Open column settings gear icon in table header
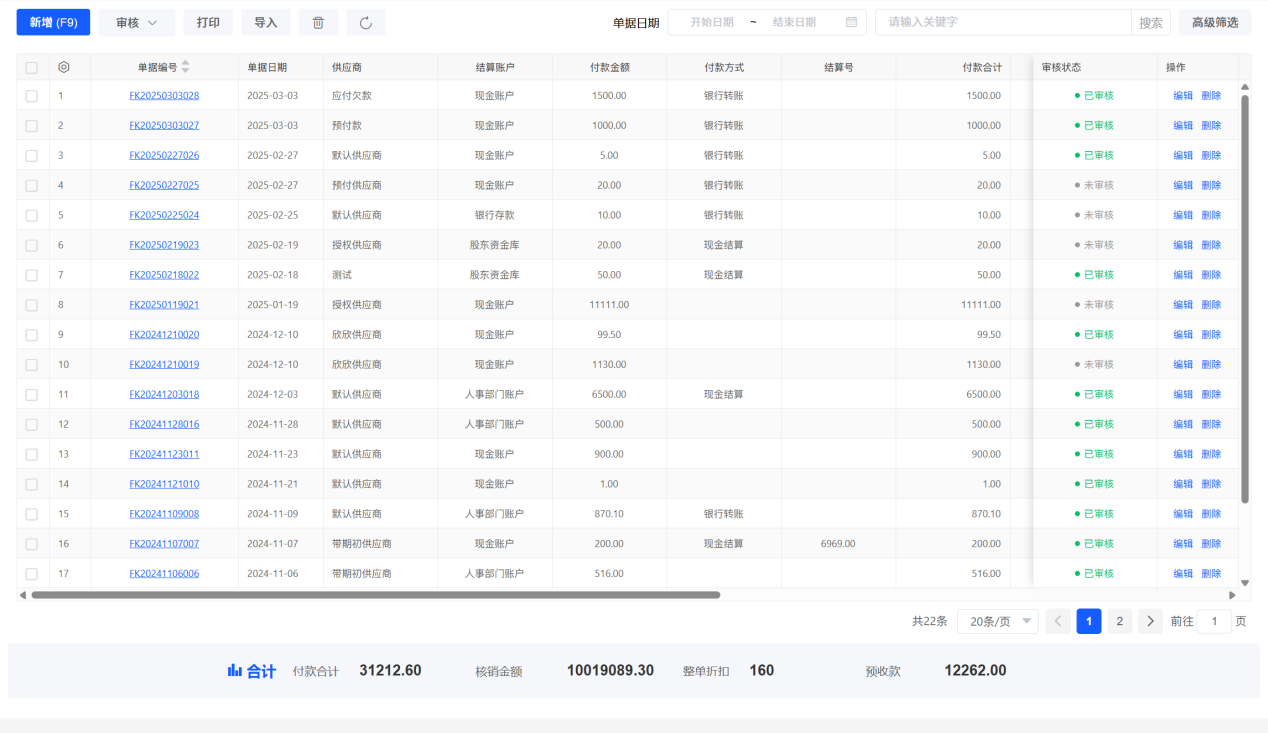1268x733 pixels. click(x=64, y=67)
